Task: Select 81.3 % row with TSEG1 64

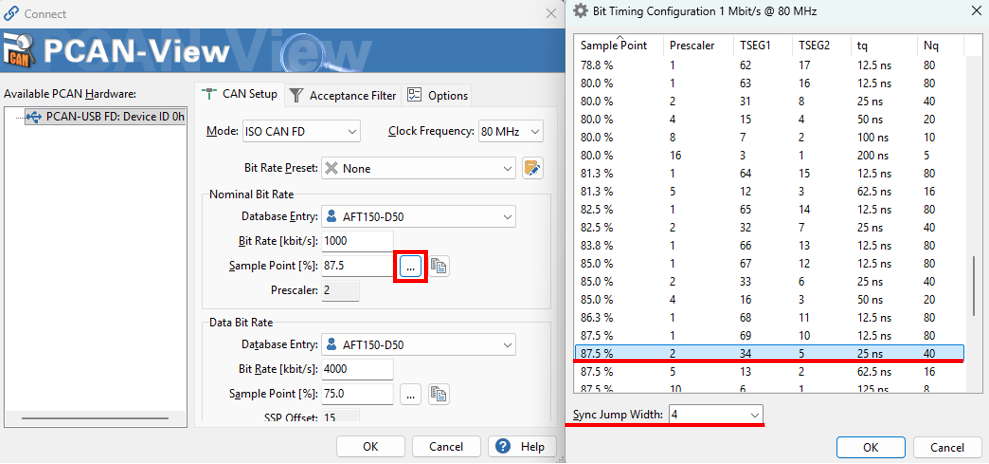Action: [770, 172]
